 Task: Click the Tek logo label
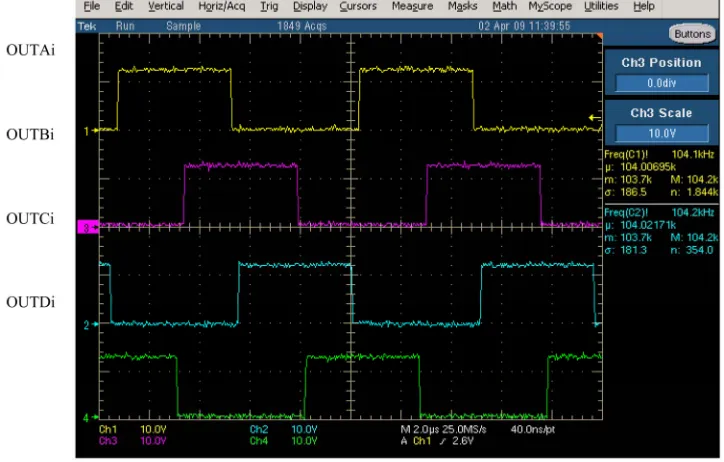[x=87, y=26]
